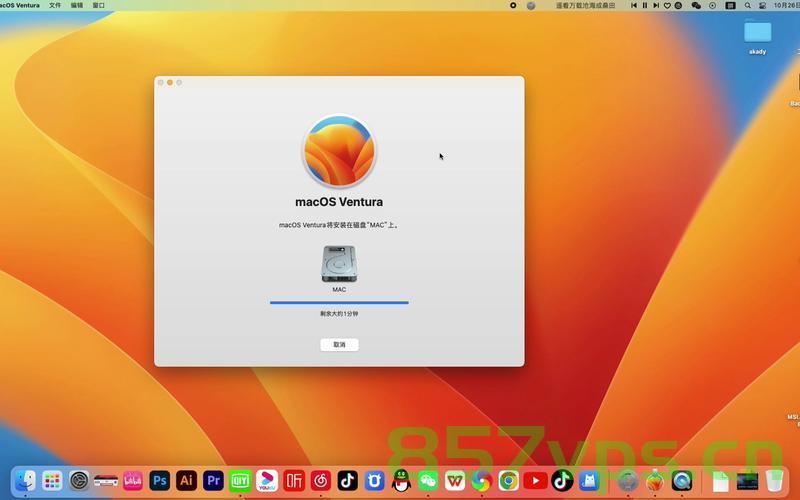The image size is (800, 500).
Task: Open WPS Office from the dock
Action: click(455, 481)
